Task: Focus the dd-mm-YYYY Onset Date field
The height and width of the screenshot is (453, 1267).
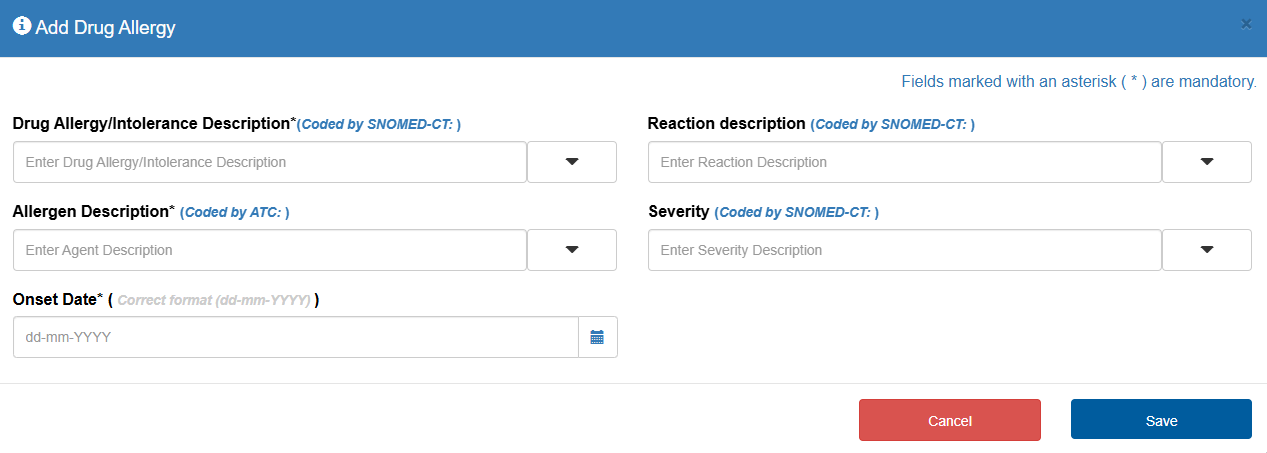Action: point(295,337)
